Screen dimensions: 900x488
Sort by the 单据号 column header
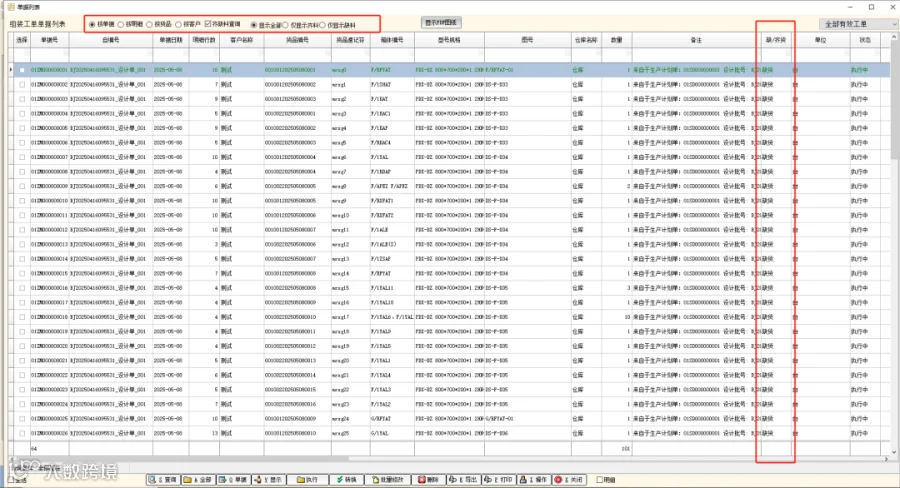coord(49,40)
